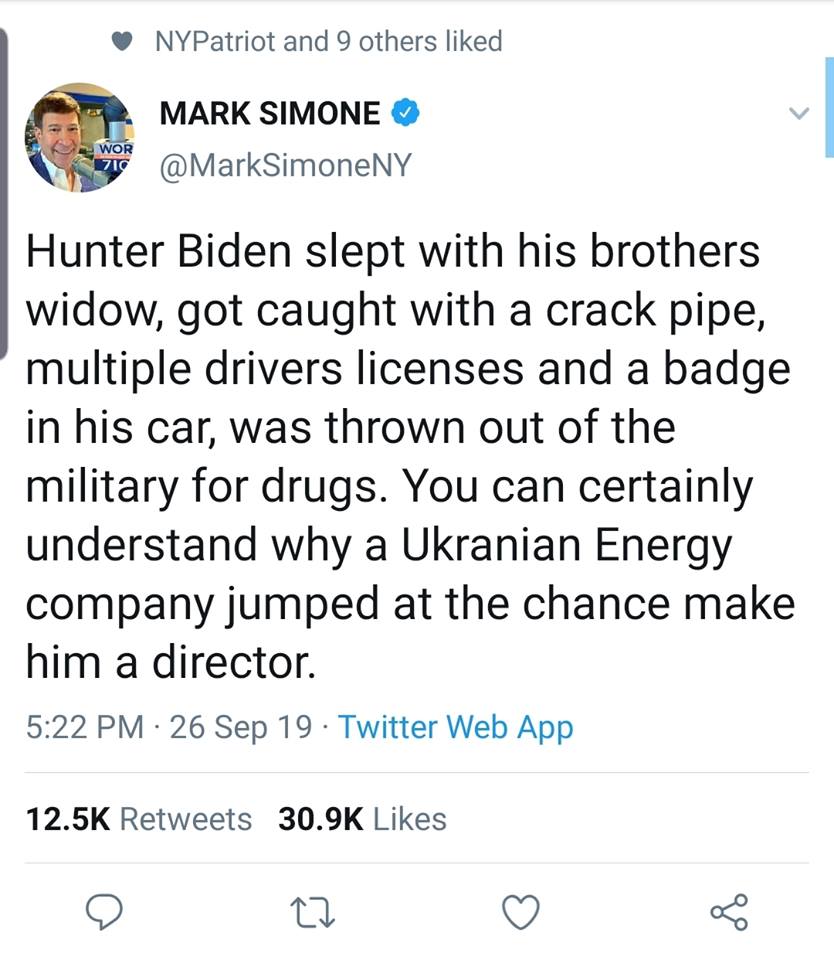Open the share options icon
The width and height of the screenshot is (834, 960).
[728, 912]
